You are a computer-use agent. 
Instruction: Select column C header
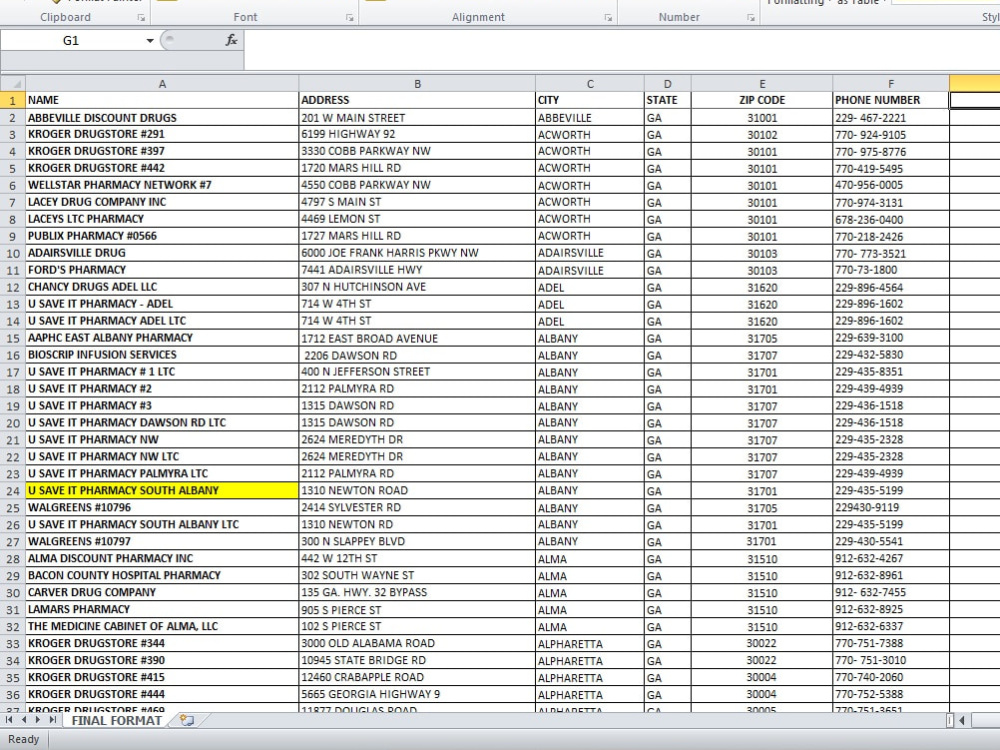coord(590,84)
